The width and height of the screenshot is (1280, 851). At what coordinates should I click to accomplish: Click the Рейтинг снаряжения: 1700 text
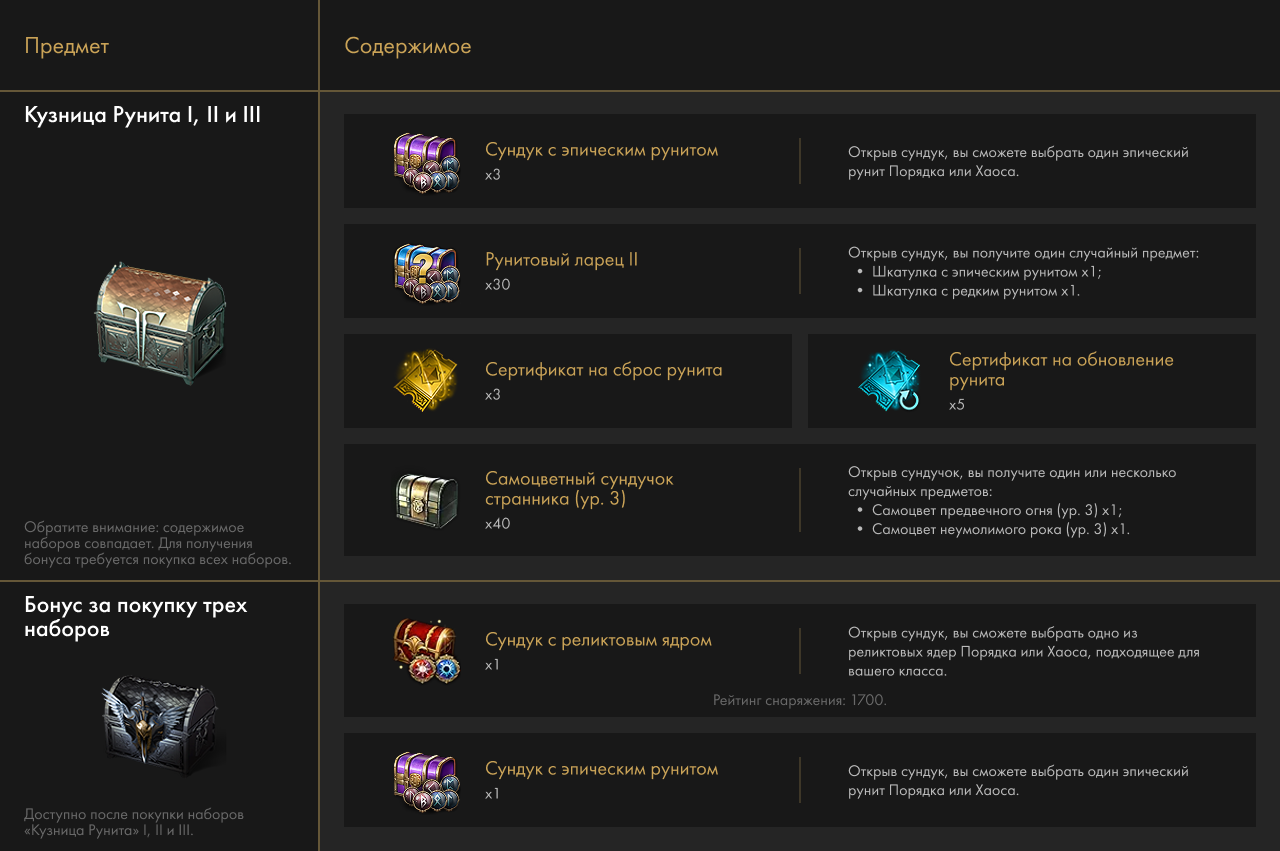800,700
